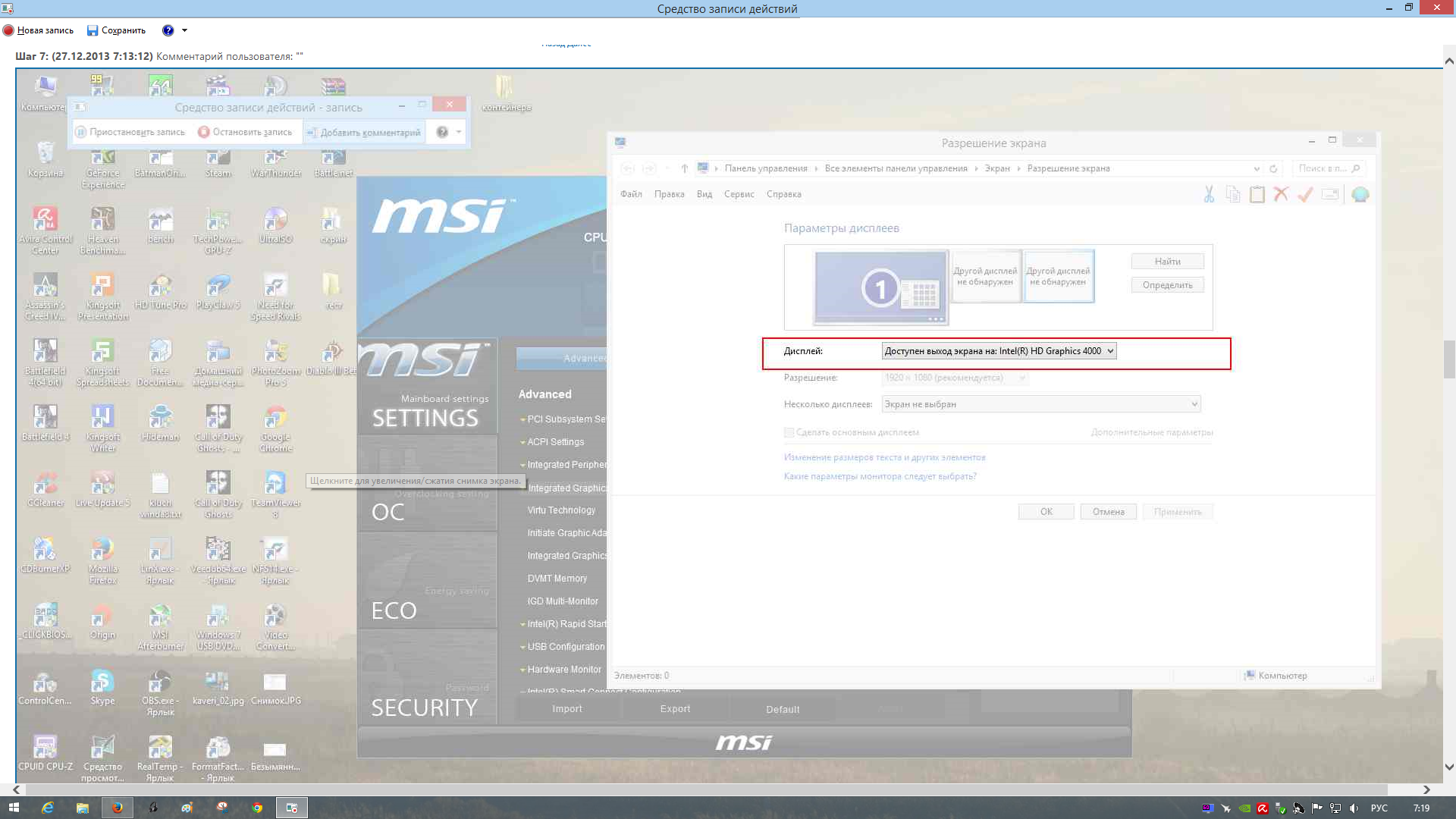
Task: Open Internet Explorer from the taskbar
Action: [x=47, y=808]
